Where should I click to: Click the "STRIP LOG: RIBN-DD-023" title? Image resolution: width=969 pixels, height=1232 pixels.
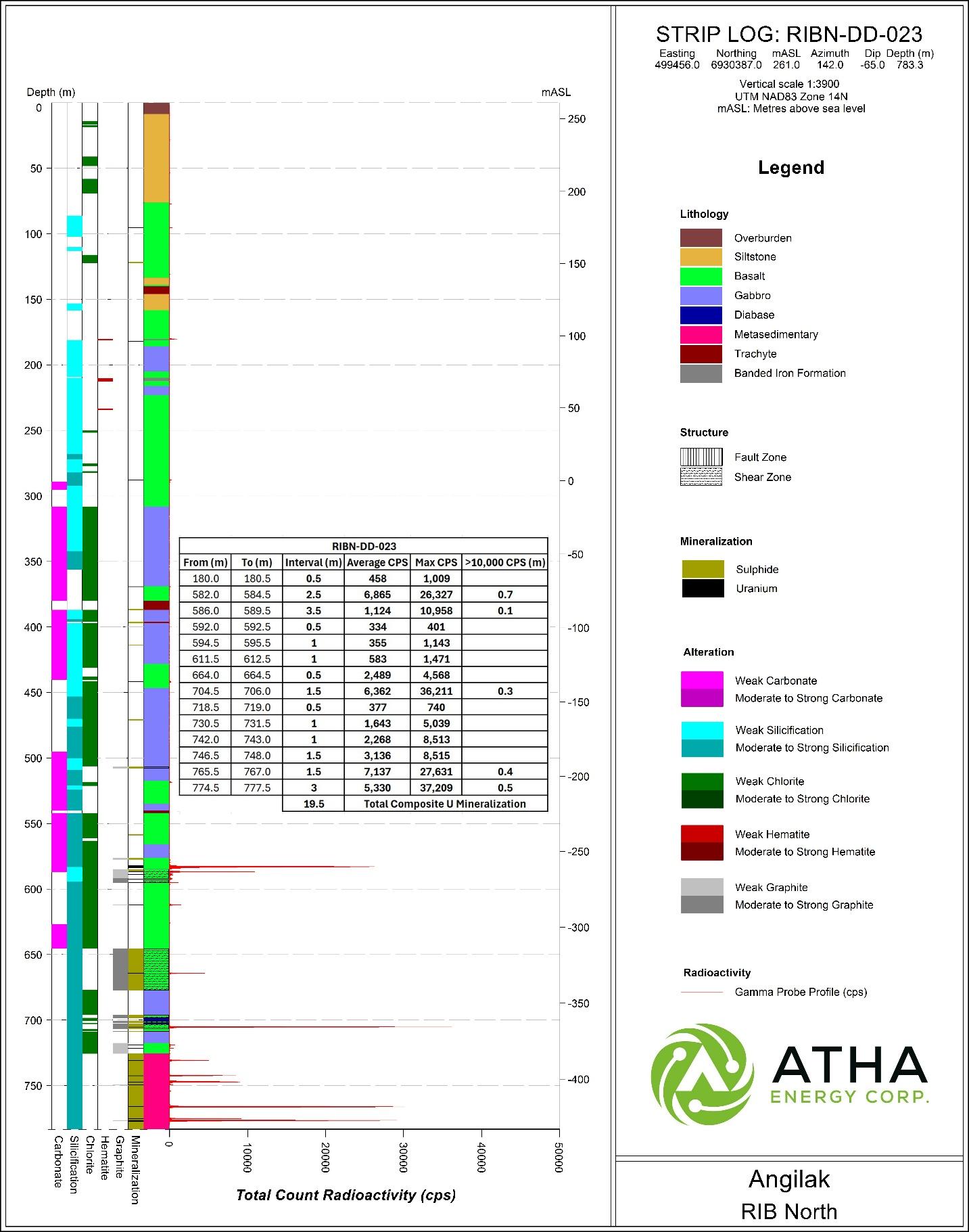click(x=789, y=35)
